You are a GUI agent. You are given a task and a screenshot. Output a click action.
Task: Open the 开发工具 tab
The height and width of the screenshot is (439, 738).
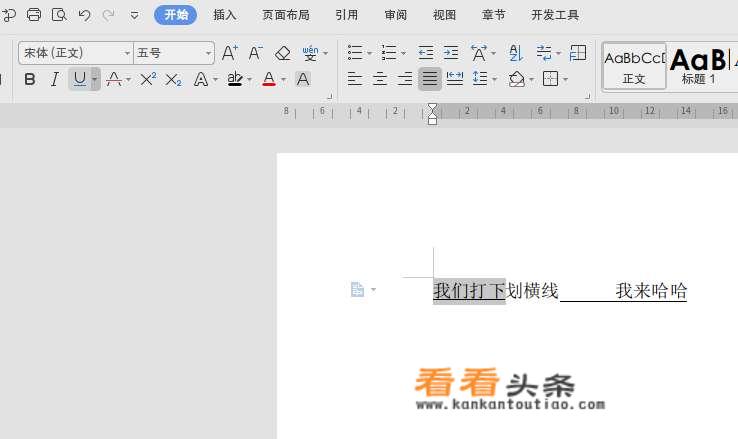point(555,15)
